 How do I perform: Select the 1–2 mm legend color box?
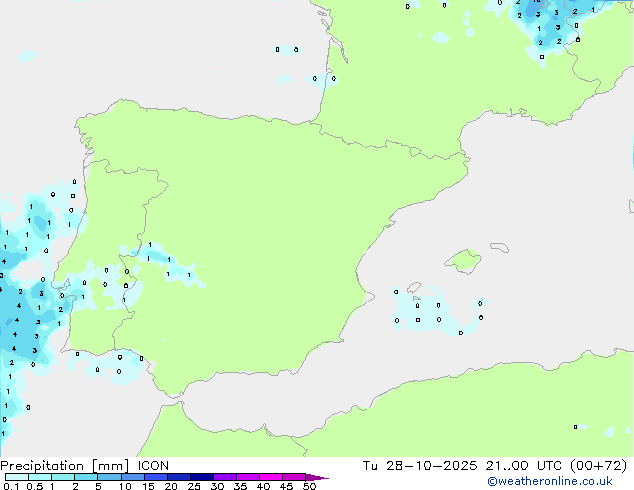(62, 478)
